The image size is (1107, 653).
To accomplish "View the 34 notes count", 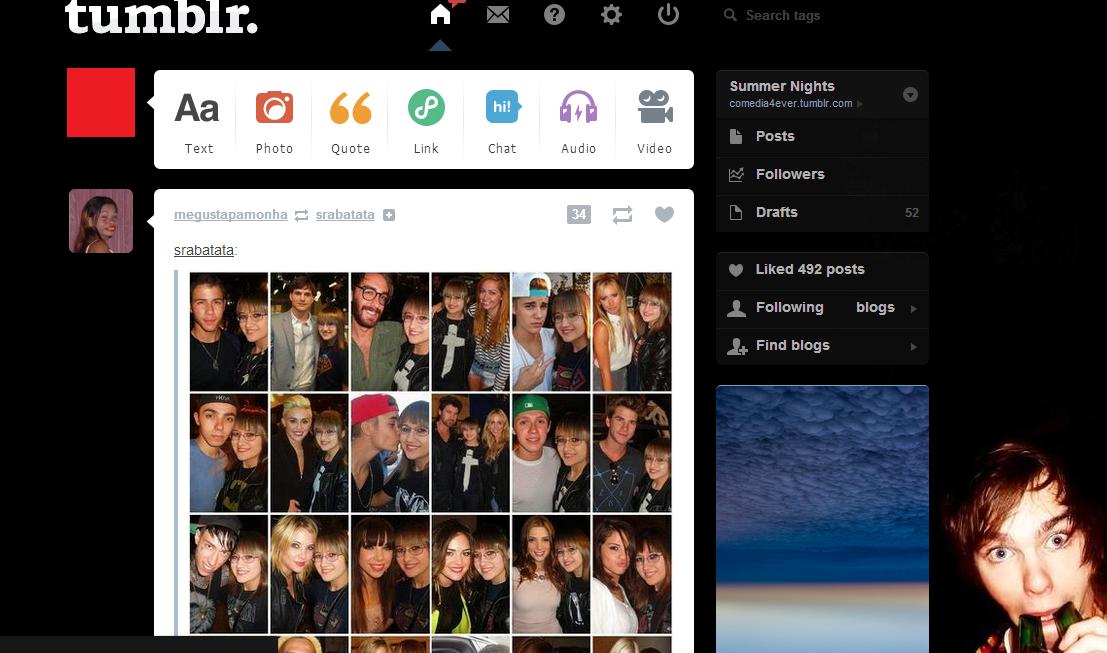I will point(579,215).
